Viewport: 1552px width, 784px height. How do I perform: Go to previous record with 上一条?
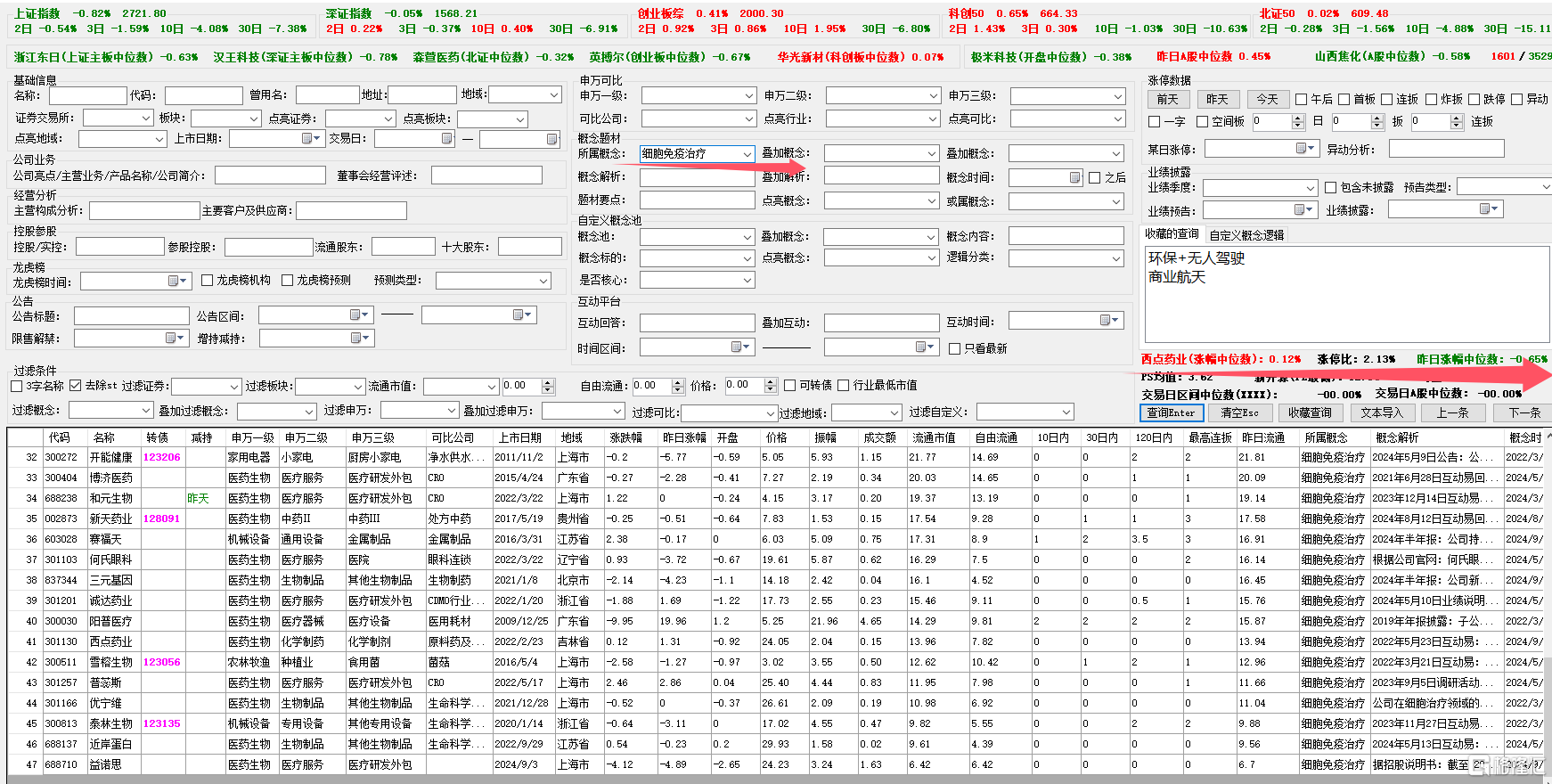[1452, 412]
